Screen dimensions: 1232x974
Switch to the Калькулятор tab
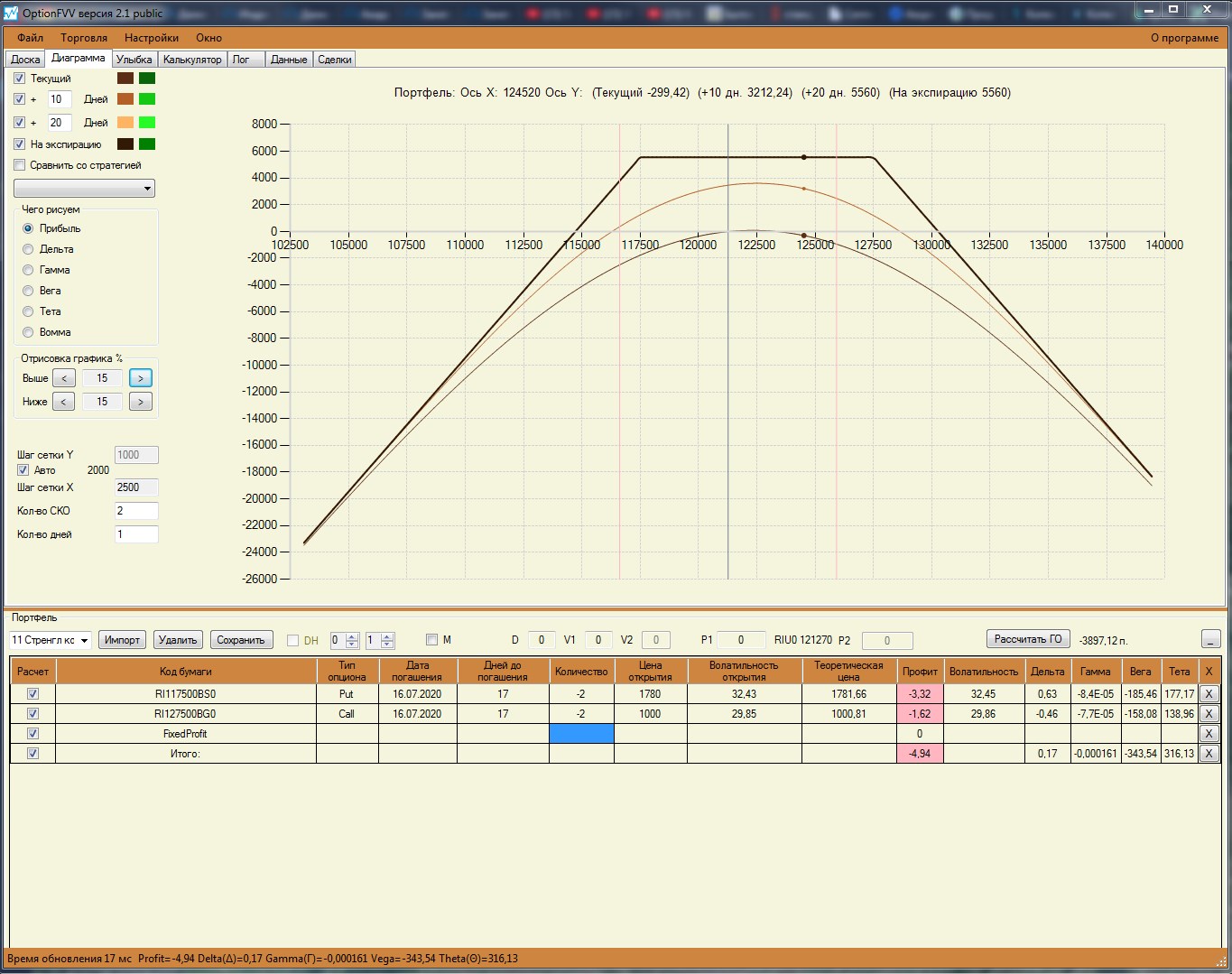[192, 60]
